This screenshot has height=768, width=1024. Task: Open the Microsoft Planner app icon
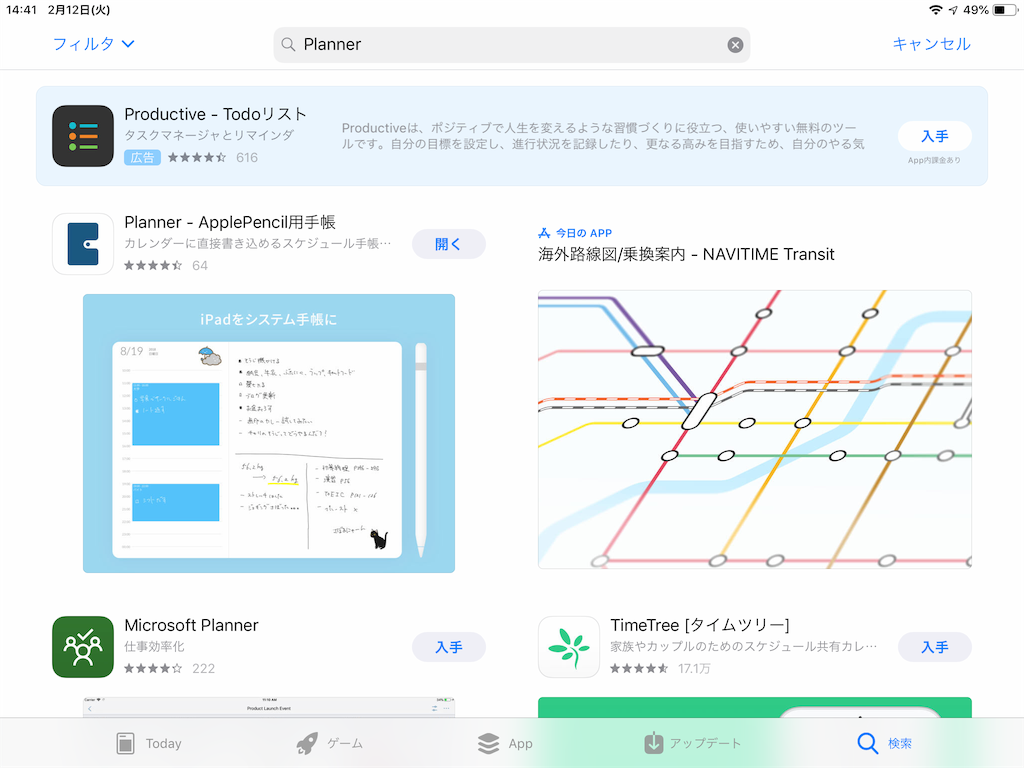click(x=83, y=647)
